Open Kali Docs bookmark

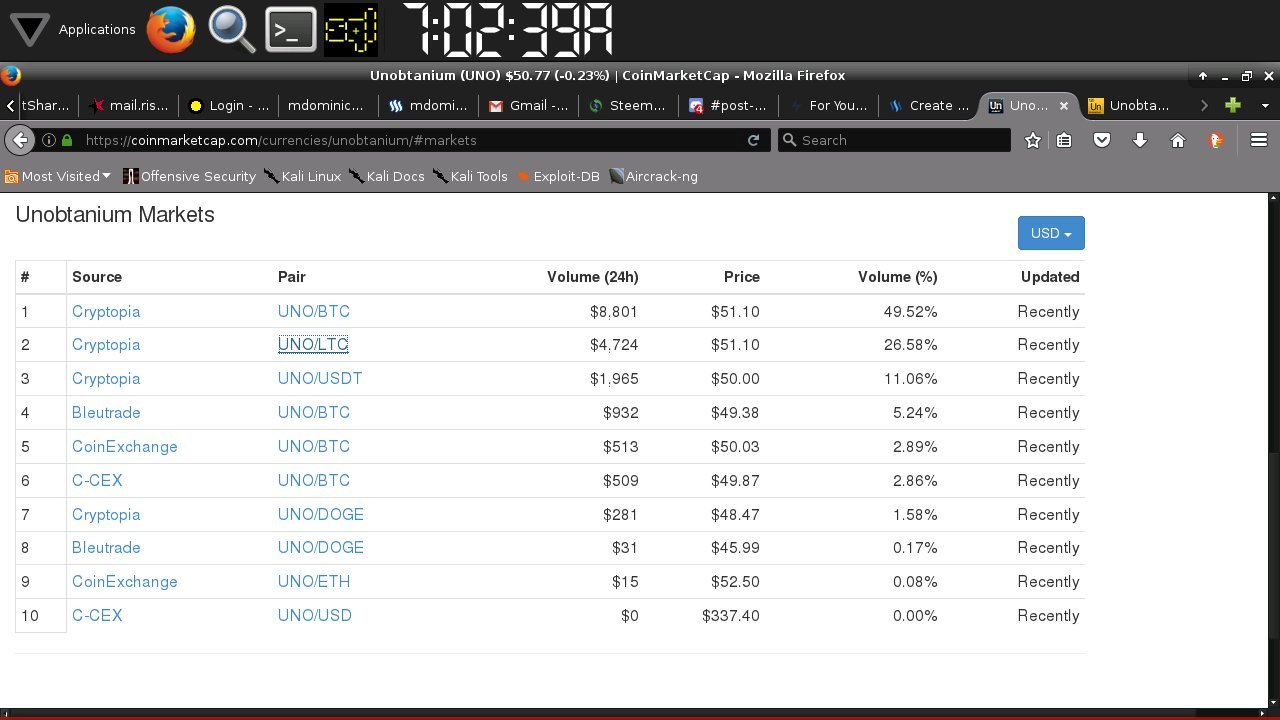386,176
